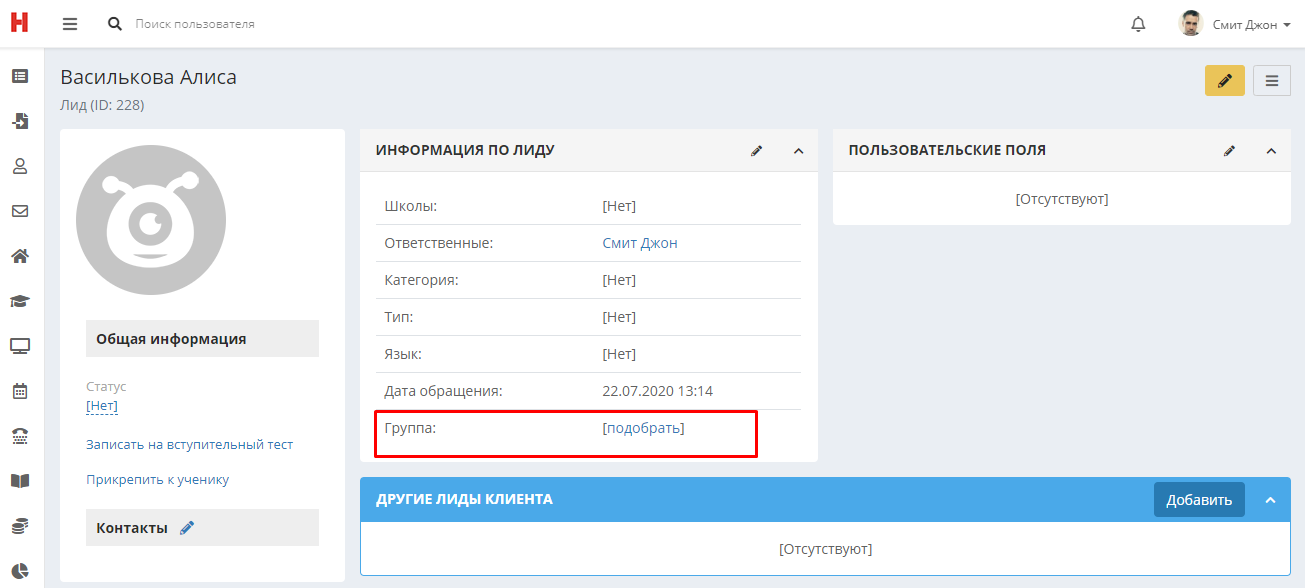Click the yellow edit pencil button
Screen dimensions: 1305x588
pos(1225,81)
